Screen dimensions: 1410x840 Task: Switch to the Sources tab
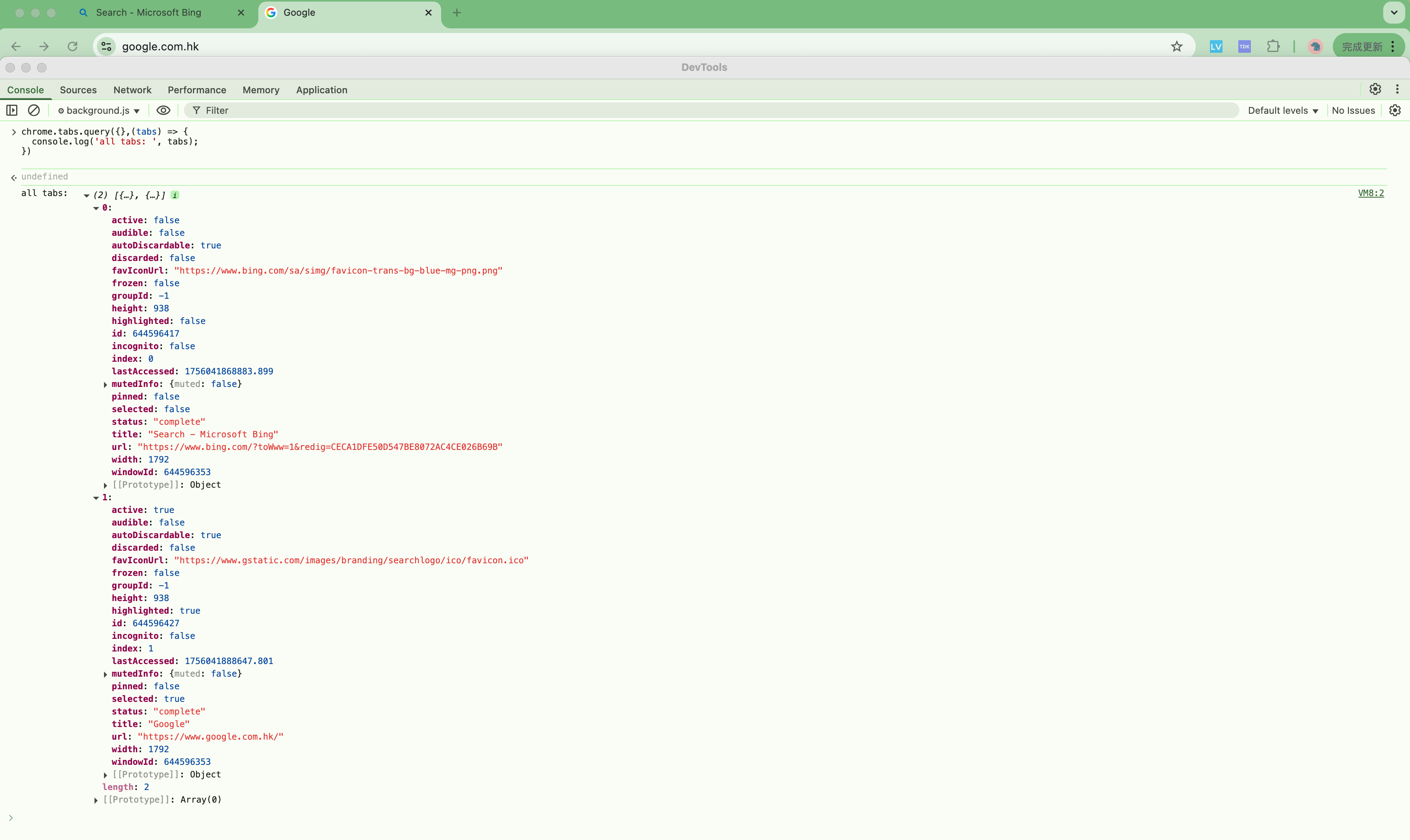[78, 90]
